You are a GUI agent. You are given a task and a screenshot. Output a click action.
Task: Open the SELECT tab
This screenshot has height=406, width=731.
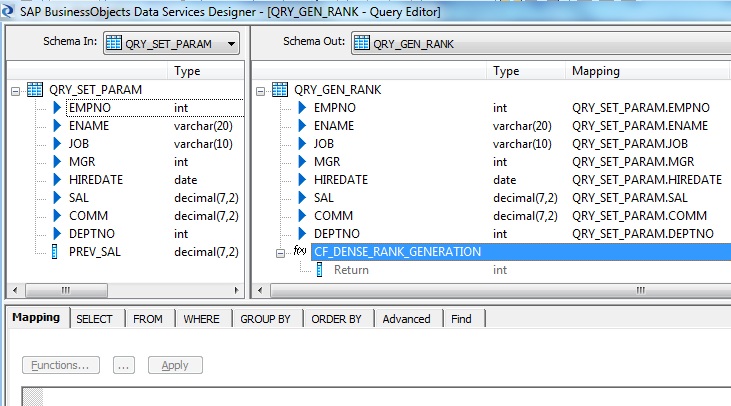(94, 319)
